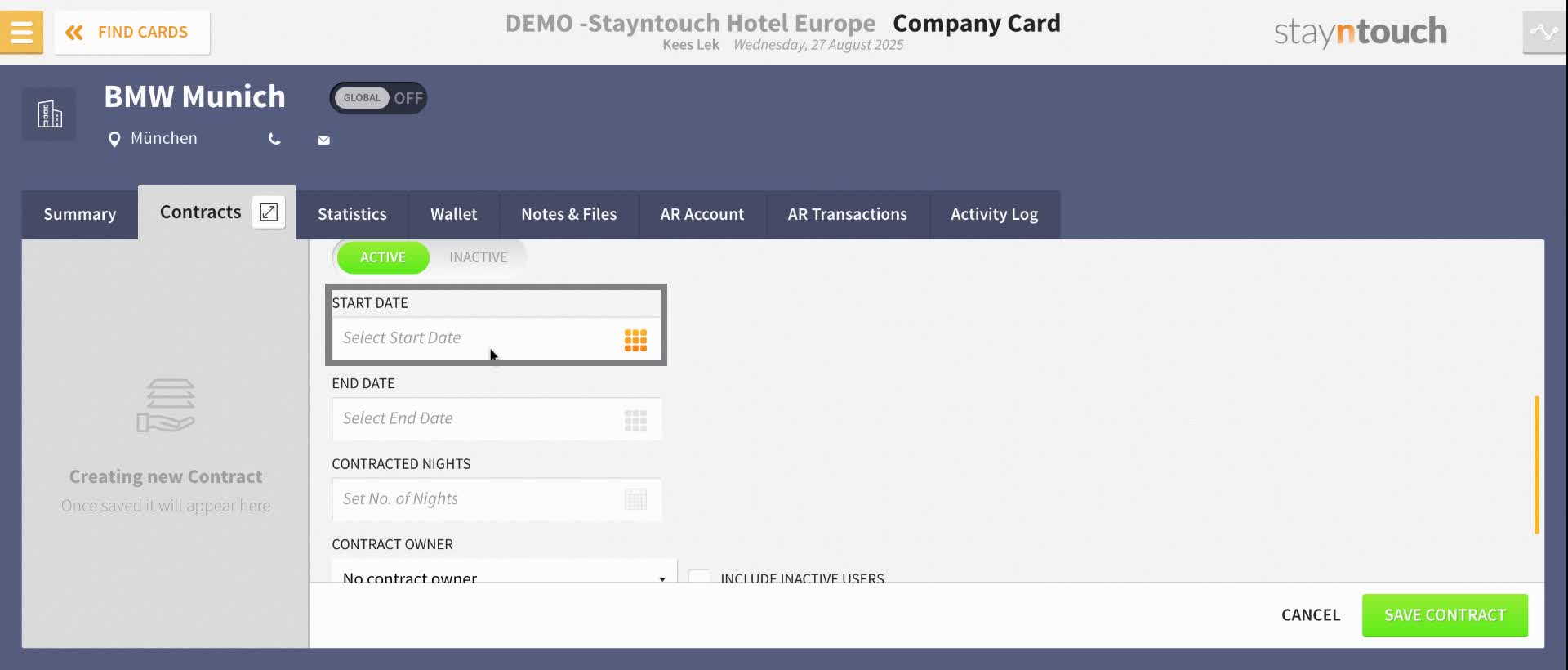
Task: Click the phone icon under BMW Munich
Action: 274,140
